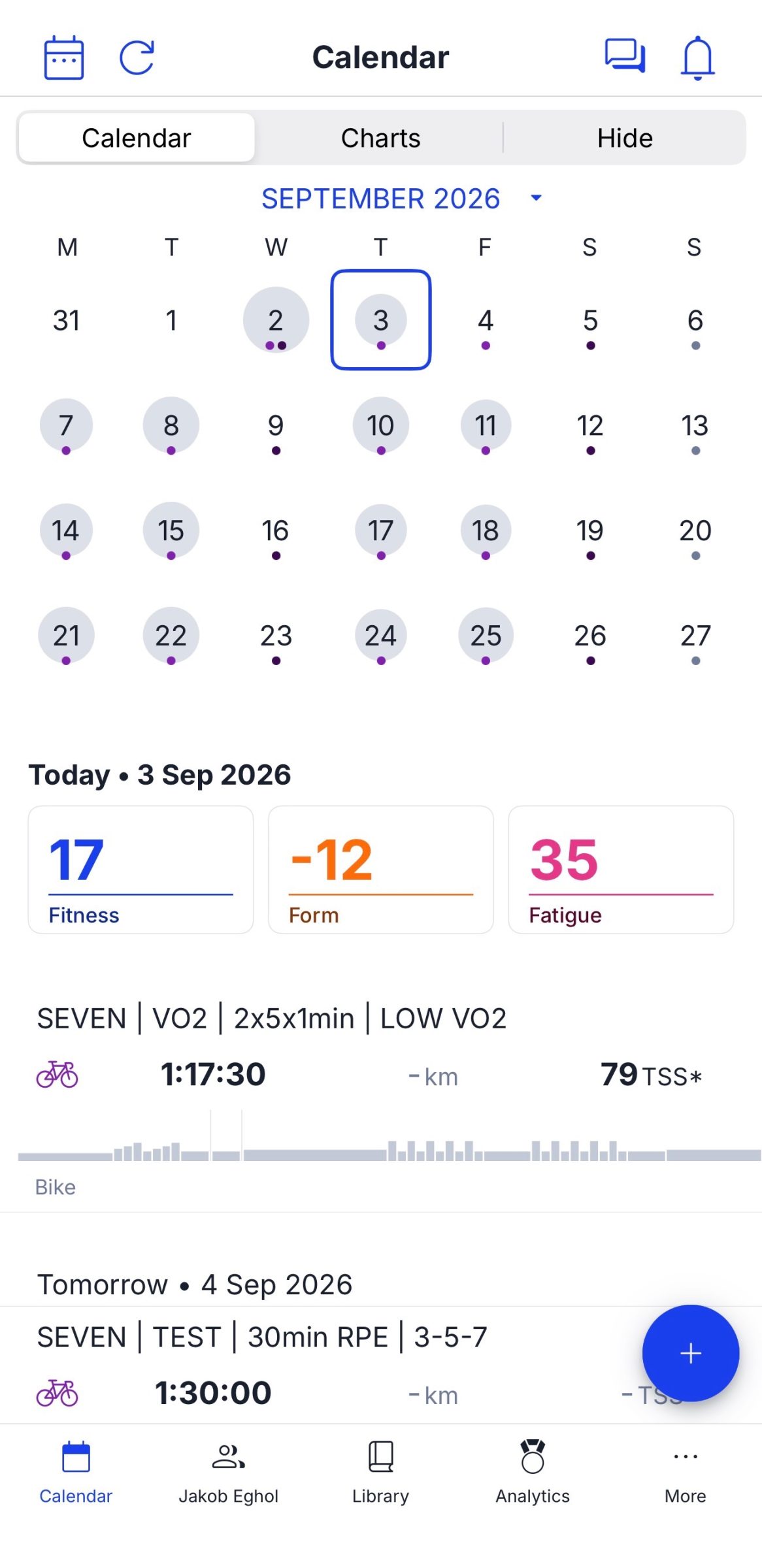Viewport: 762px width, 1568px height.
Task: Tap the blue plus add button
Action: [x=690, y=1352]
